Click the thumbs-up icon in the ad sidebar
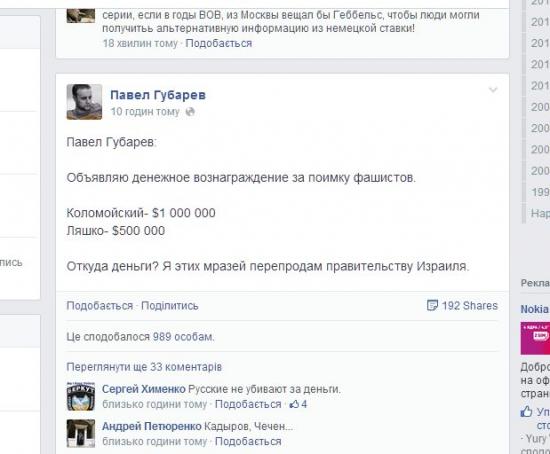550x454 pixels. pos(526,411)
